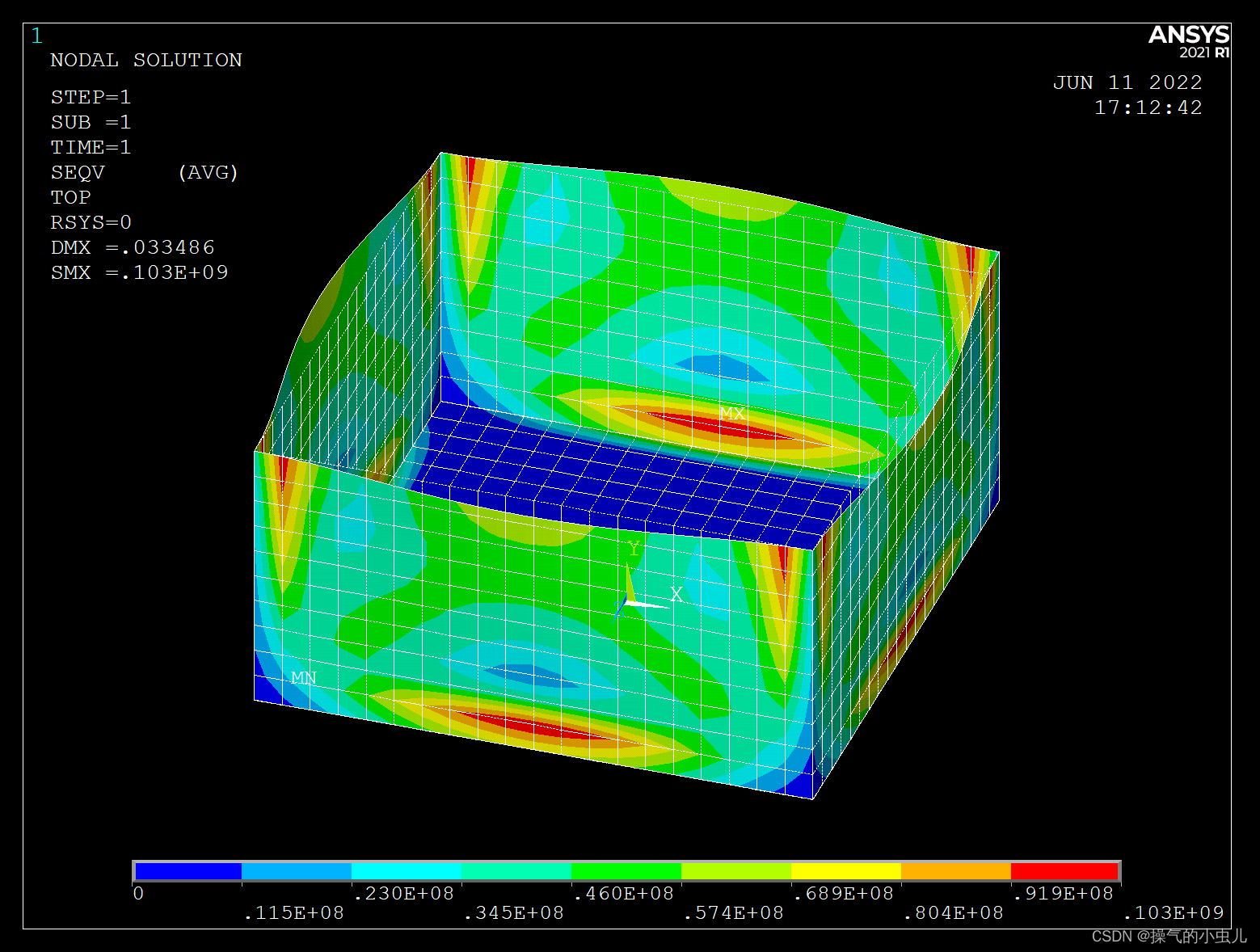1260x952 pixels.
Task: Pick the orange legend color band
Action: pyautogui.click(x=955, y=871)
